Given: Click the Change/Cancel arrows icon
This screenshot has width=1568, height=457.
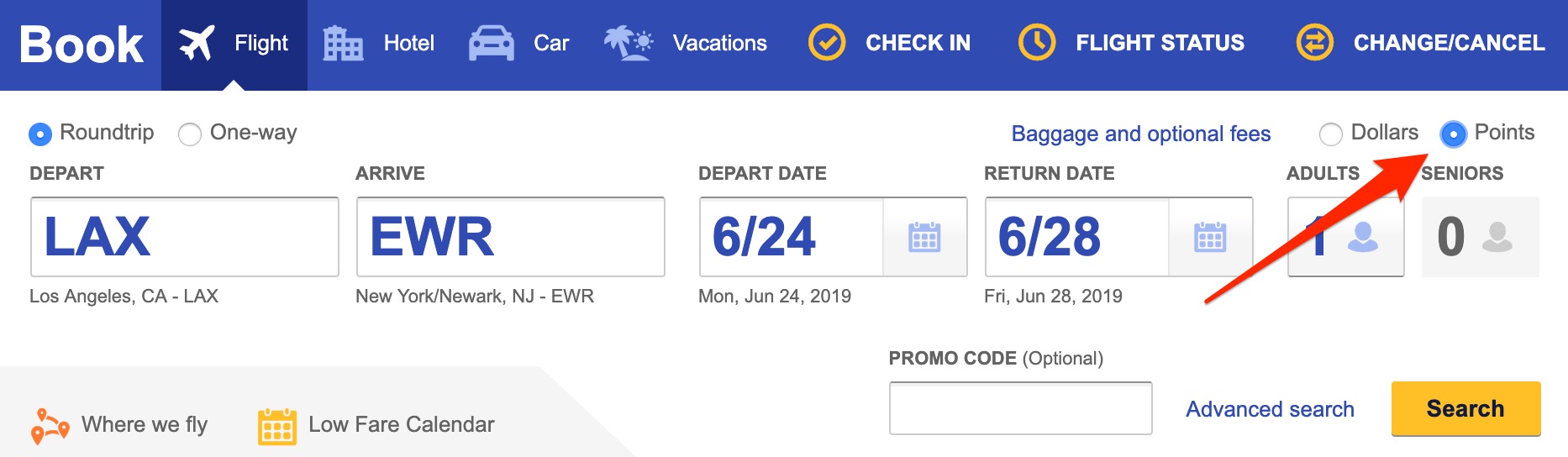Looking at the screenshot, I should (x=1314, y=43).
